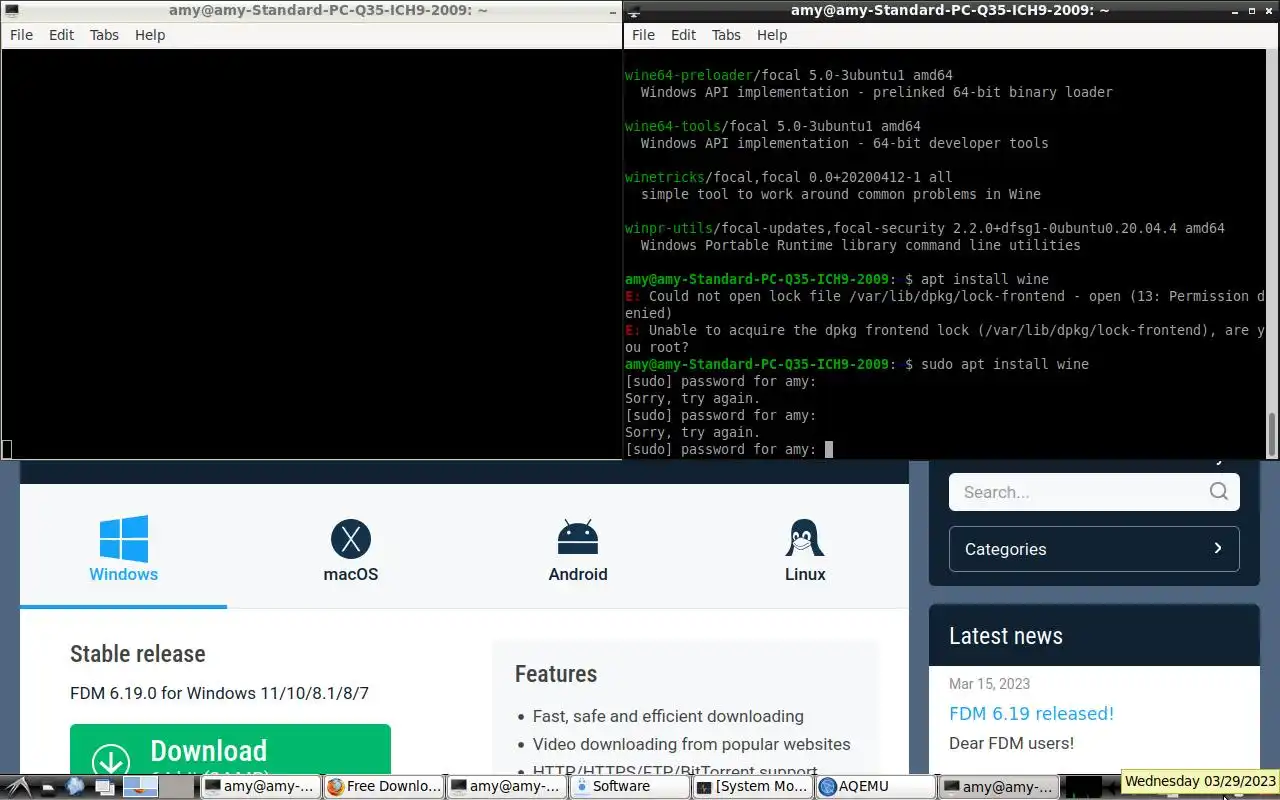Switch to the Software taskbar window
Image resolution: width=1280 pixels, height=800 pixels.
629,787
